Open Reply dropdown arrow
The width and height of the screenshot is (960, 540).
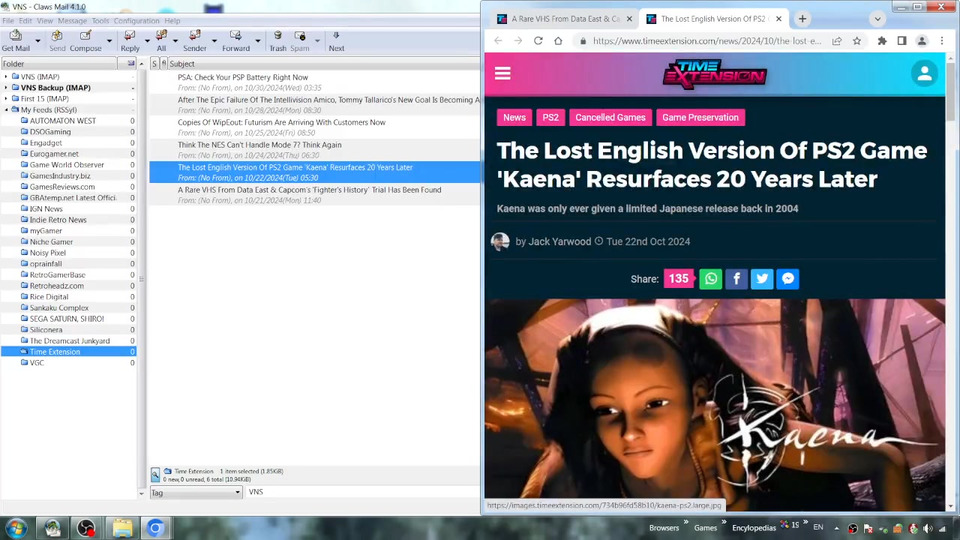(147, 41)
